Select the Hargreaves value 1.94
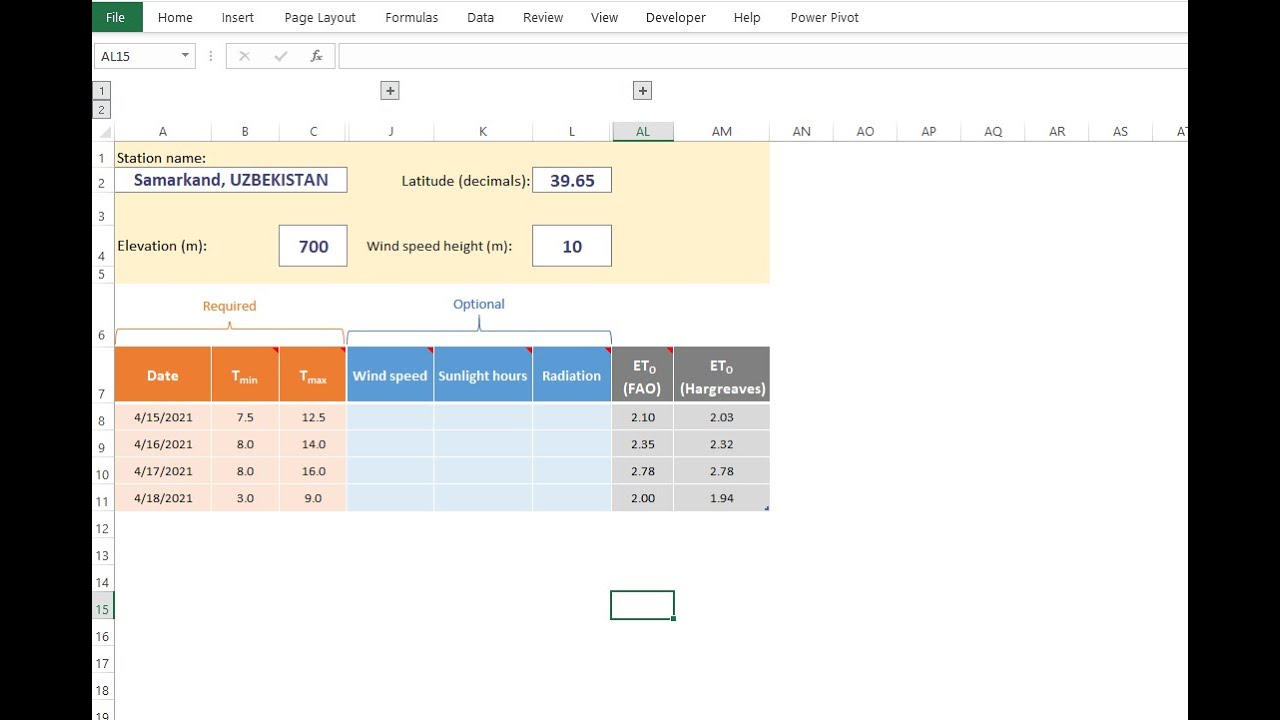Screen dimensions: 1280x720 point(722,498)
